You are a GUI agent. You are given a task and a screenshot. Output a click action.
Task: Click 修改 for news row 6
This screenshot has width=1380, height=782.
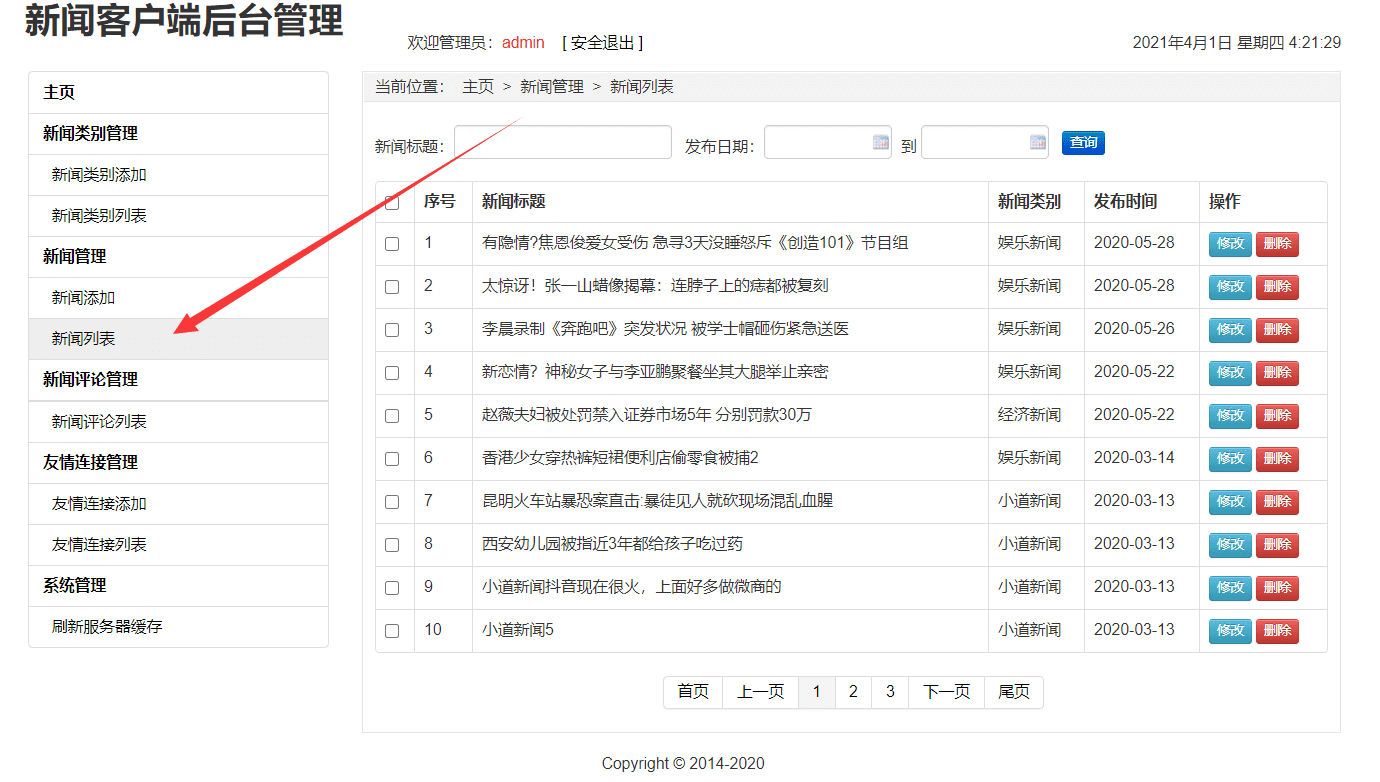click(x=1230, y=459)
